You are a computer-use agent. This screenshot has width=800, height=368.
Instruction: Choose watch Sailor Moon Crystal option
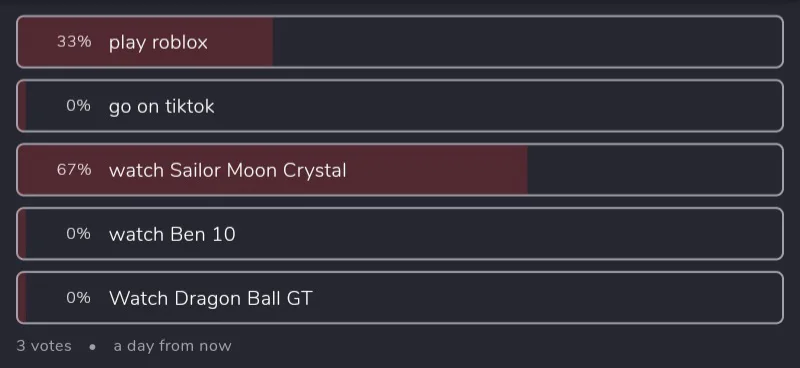pos(400,170)
